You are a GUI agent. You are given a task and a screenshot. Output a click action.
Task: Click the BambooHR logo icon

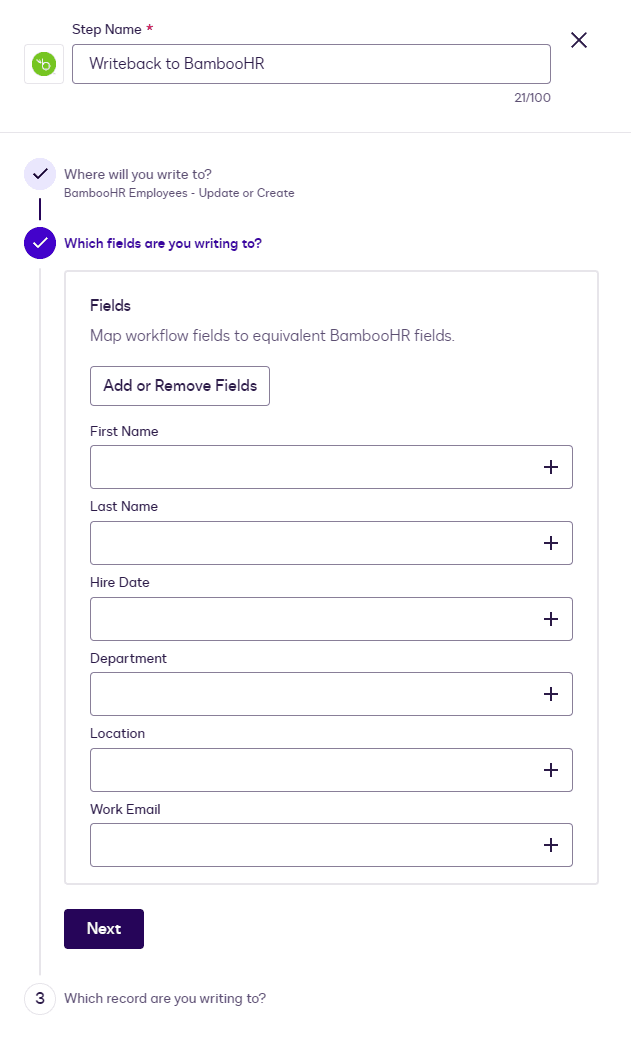[44, 64]
